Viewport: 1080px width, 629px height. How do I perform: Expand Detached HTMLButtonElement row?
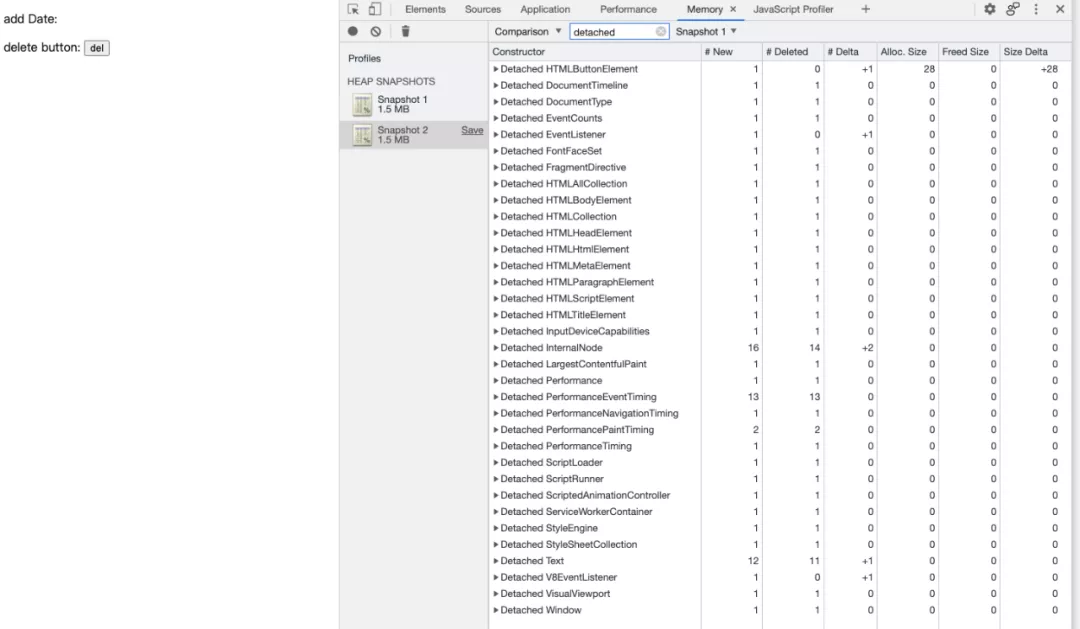(x=495, y=69)
